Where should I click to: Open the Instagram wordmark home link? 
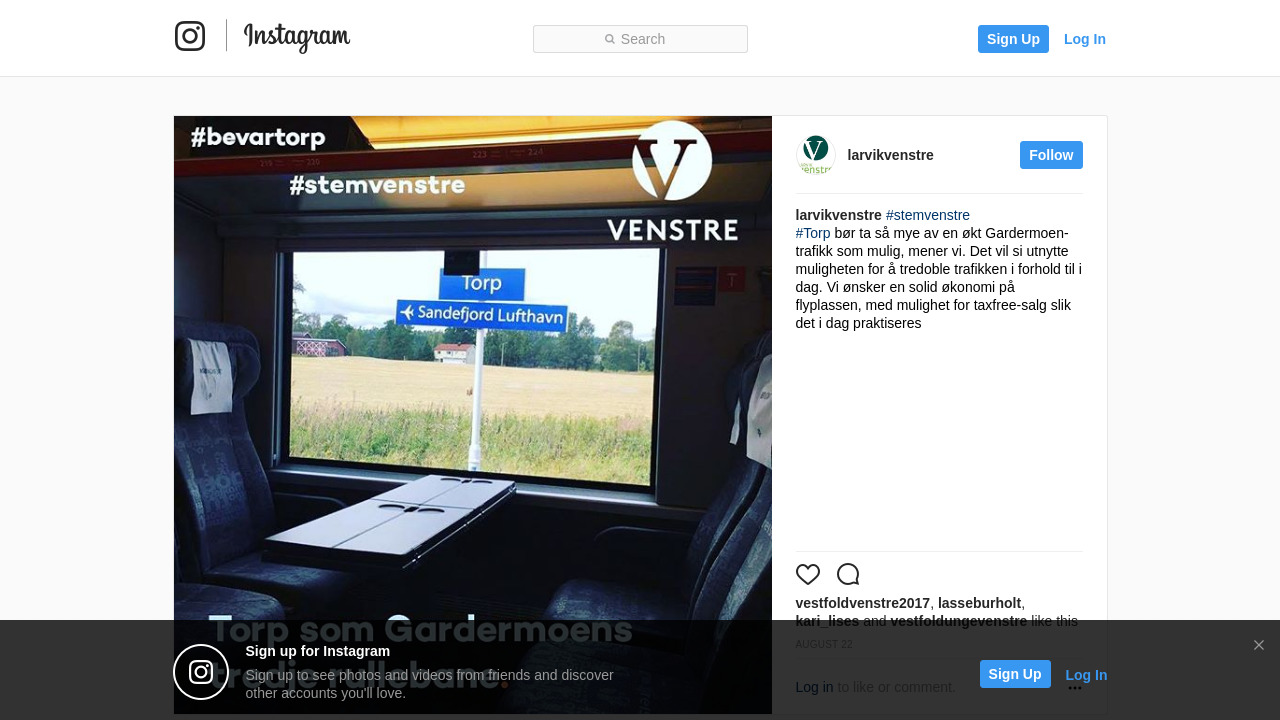coord(297,37)
